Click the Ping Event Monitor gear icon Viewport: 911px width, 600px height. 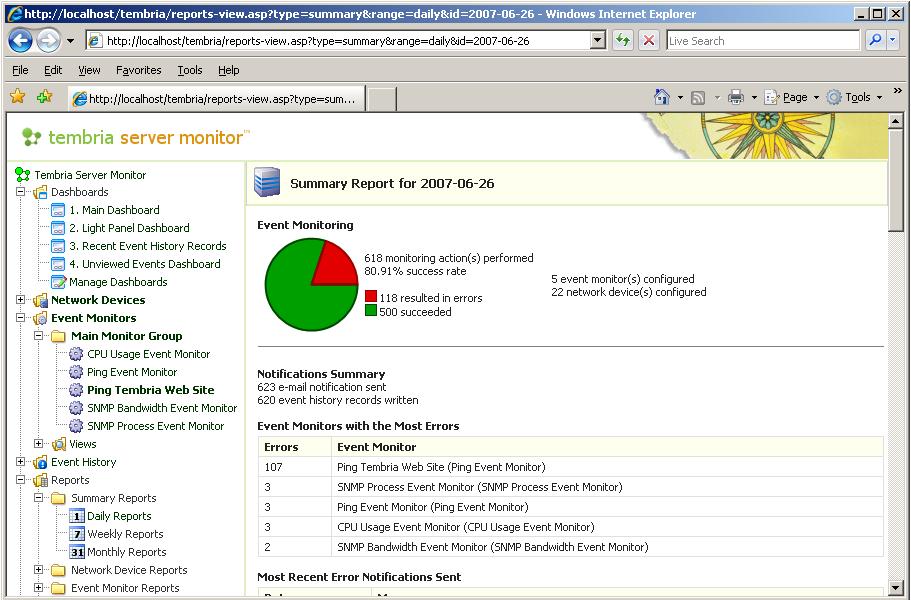[76, 372]
